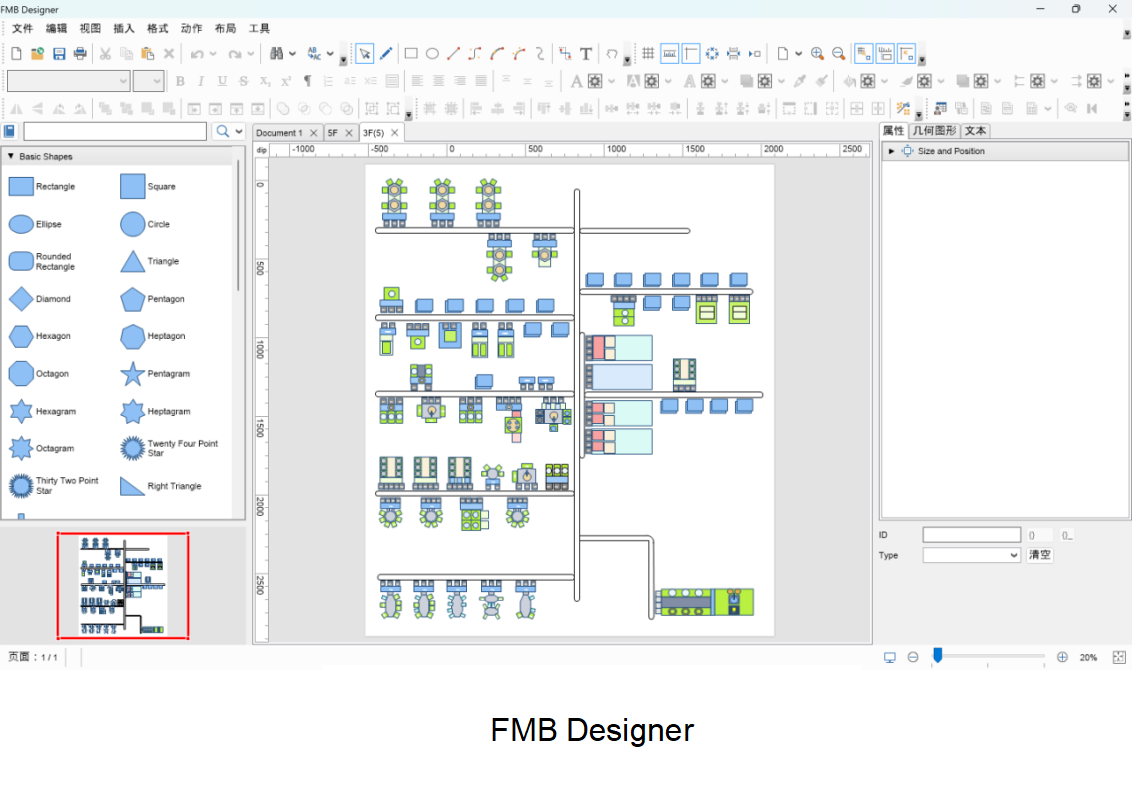Create a new document with toolbar icon
The height and width of the screenshot is (785, 1132).
point(16,53)
